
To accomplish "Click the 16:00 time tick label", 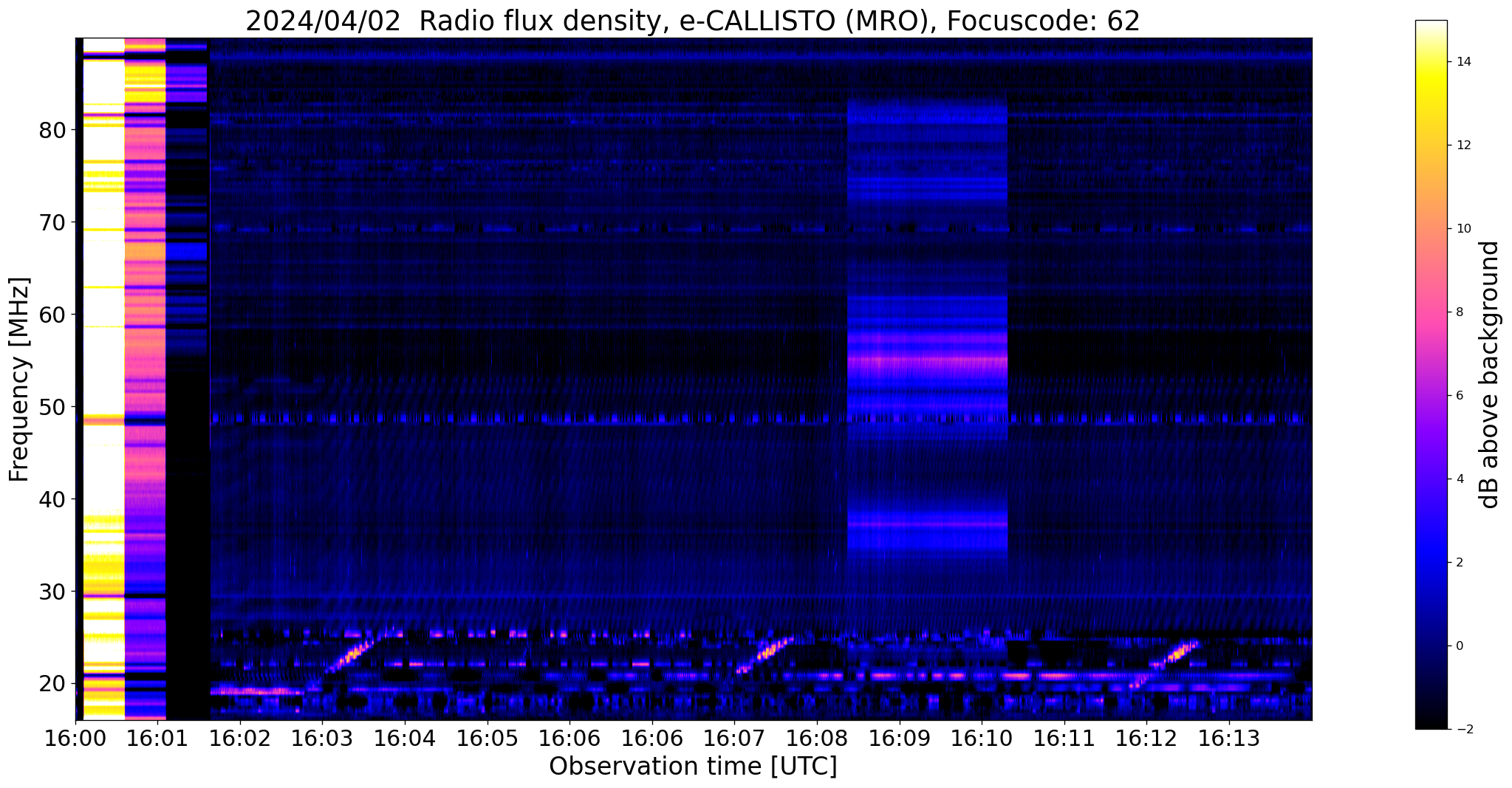I will pos(75,738).
